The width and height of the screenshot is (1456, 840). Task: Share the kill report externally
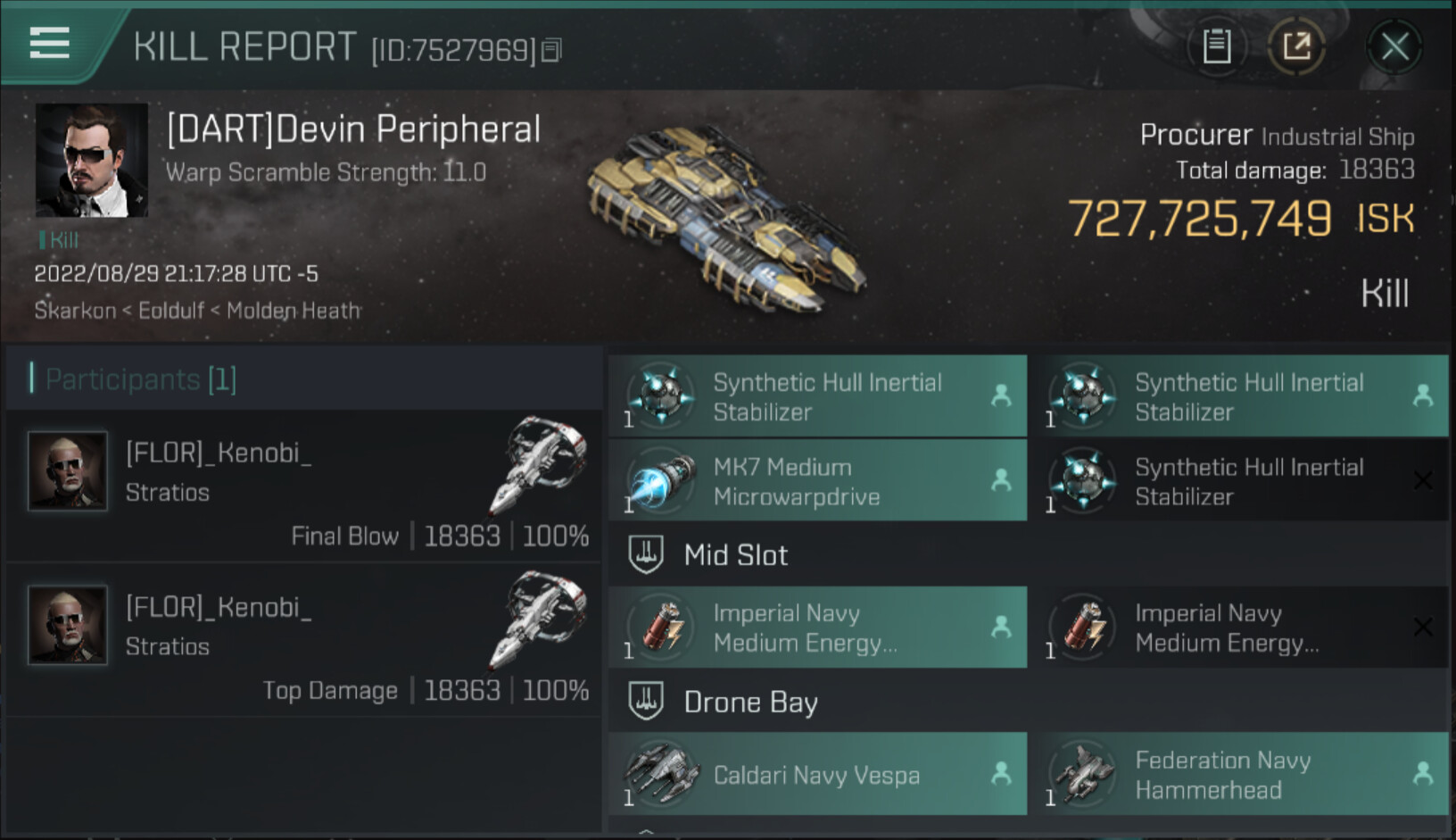tap(1296, 46)
